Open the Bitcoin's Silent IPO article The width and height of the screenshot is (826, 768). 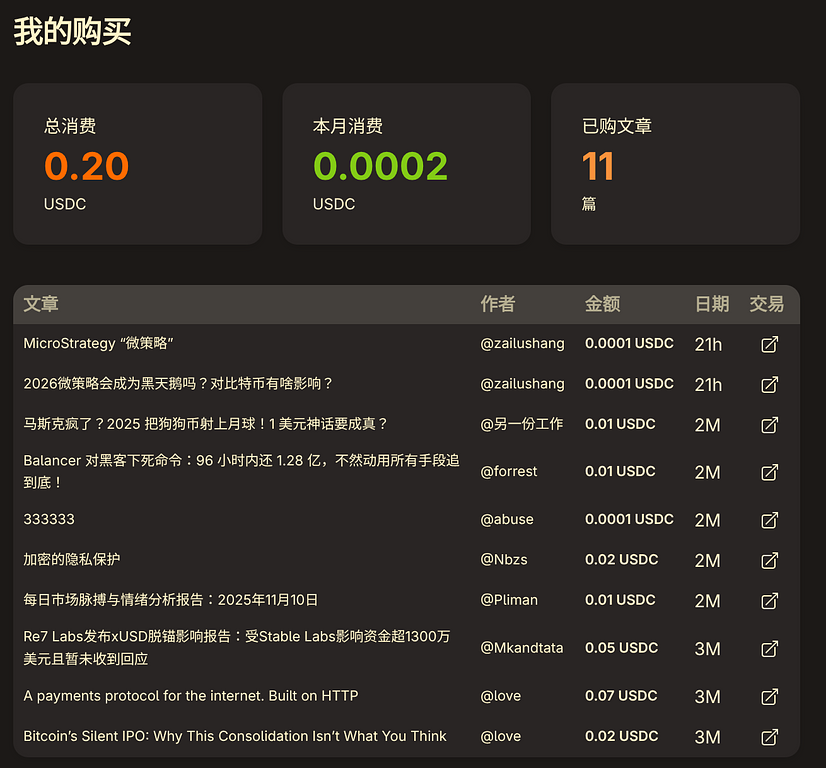point(235,736)
